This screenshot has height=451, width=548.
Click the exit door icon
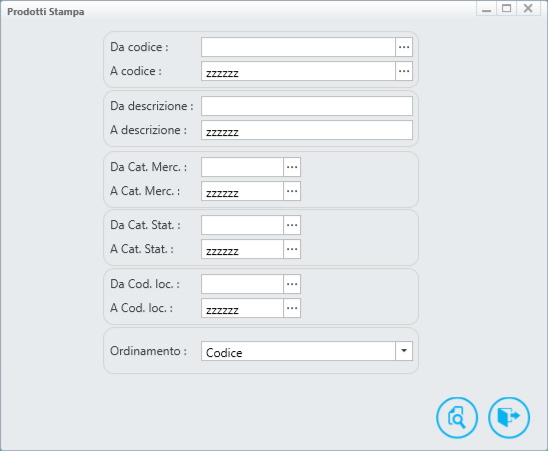pos(509,417)
